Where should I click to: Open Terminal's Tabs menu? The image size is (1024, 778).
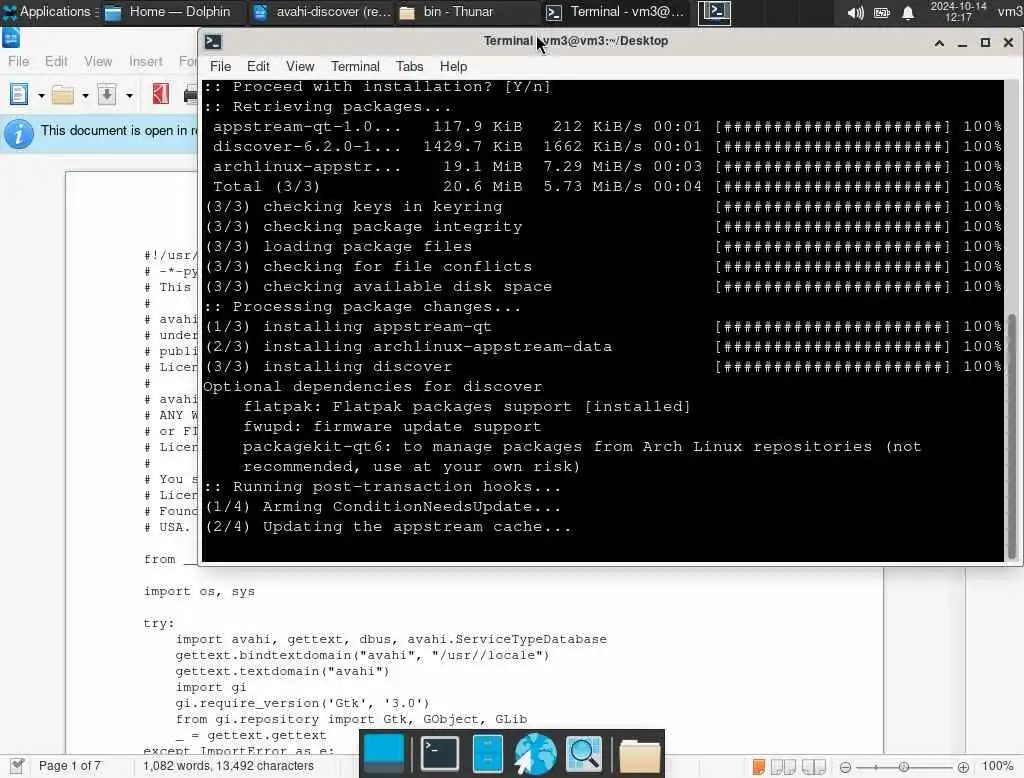tap(409, 67)
